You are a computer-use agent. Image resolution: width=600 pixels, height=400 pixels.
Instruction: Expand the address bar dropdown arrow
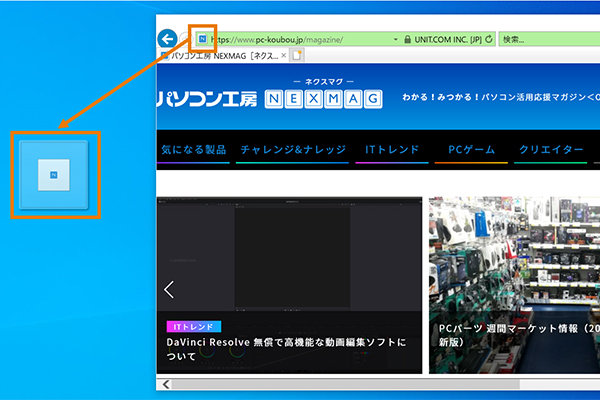(395, 39)
